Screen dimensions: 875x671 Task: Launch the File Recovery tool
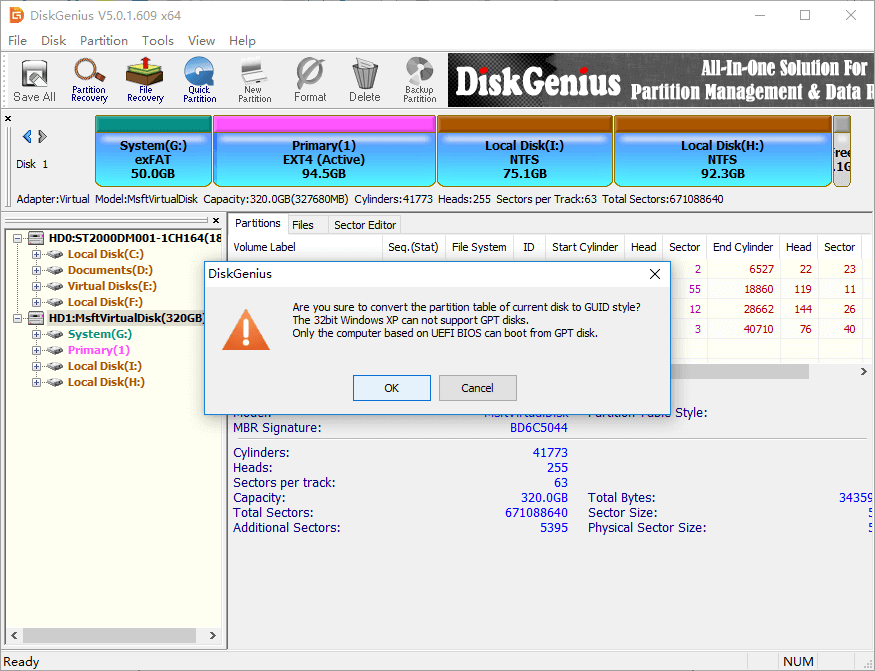[145, 80]
